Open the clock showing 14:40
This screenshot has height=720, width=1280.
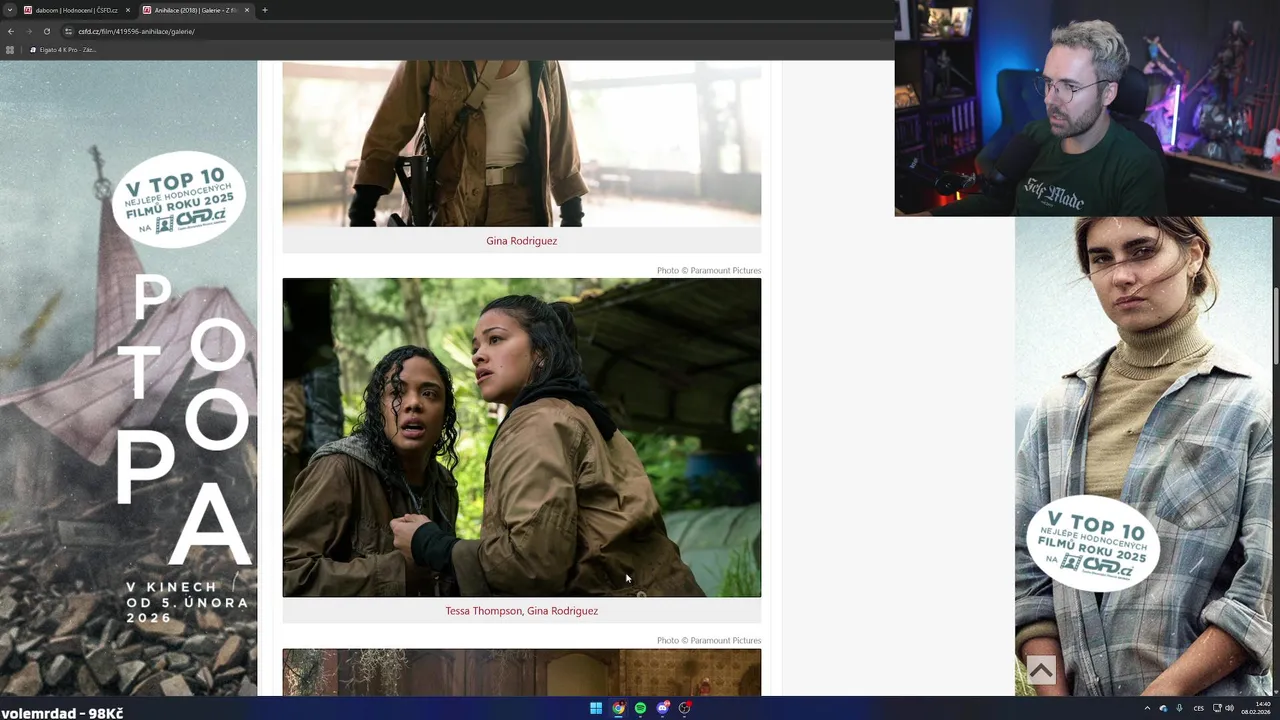[1256, 708]
